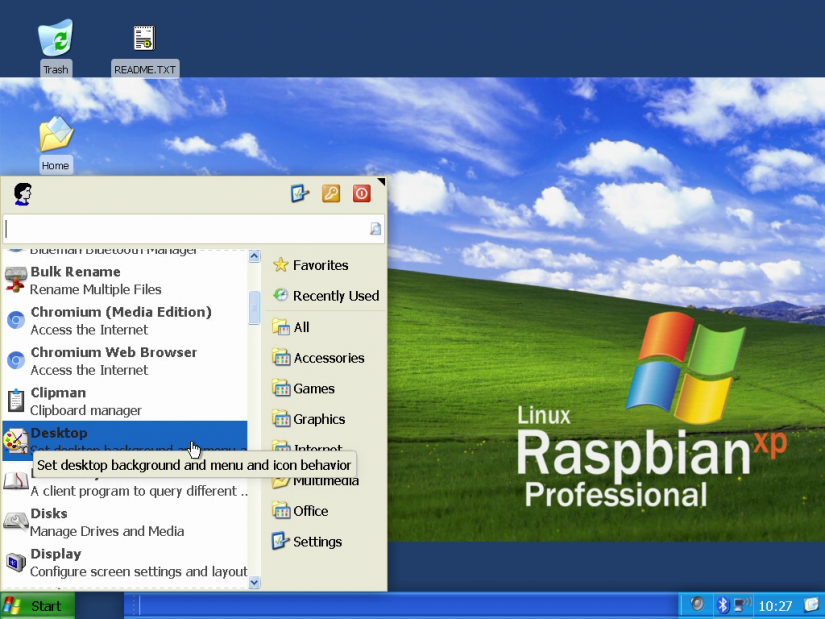Click scrollbar down arrow in app list

(254, 582)
